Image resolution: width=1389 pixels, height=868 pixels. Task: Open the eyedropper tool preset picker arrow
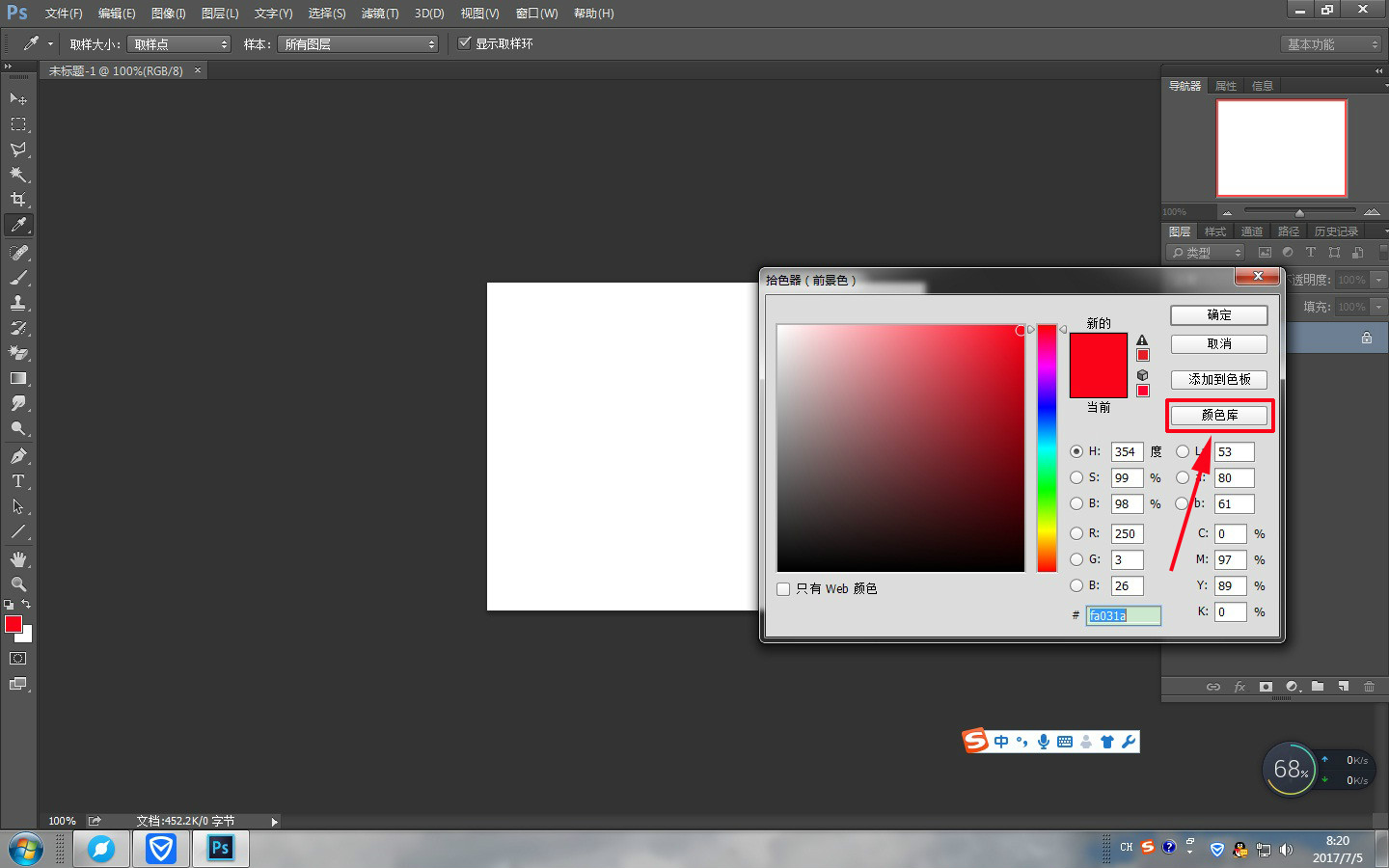tap(51, 44)
